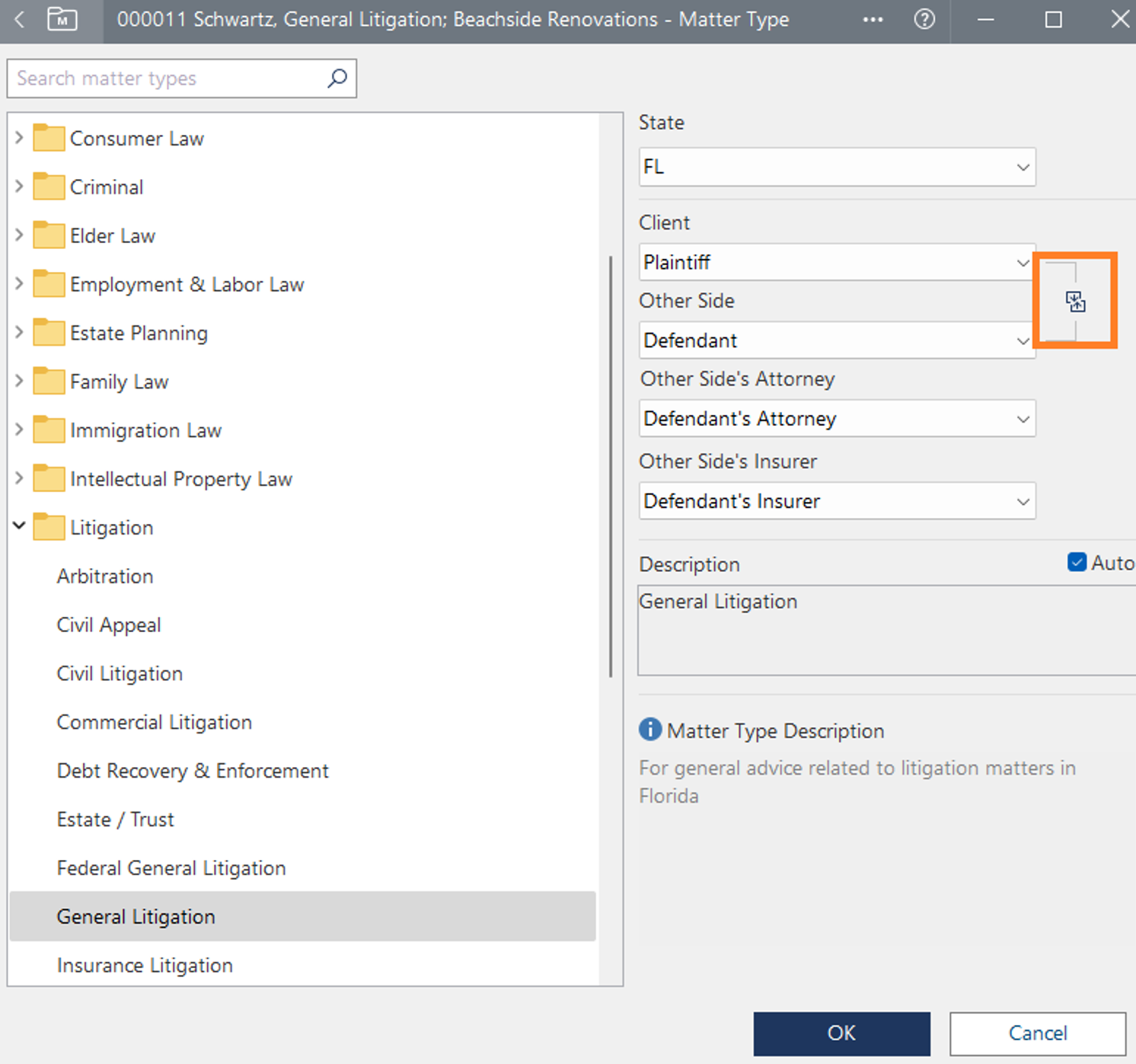Viewport: 1136px width, 1064px height.
Task: Open help via question mark icon
Action: pyautogui.click(x=924, y=20)
